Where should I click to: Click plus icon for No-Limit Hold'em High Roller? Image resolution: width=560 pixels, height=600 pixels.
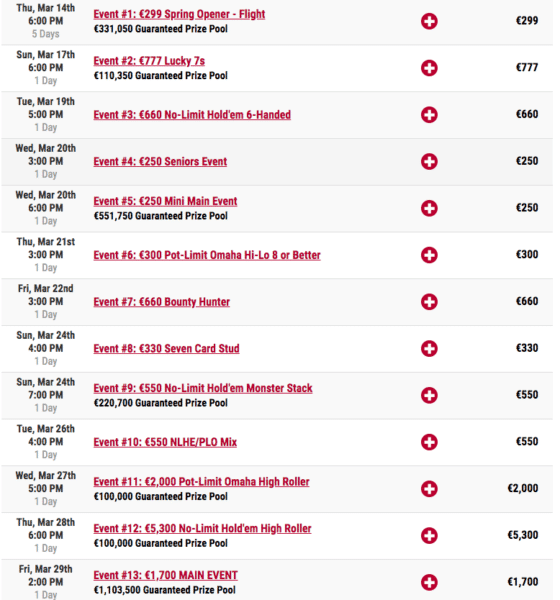pyautogui.click(x=429, y=535)
